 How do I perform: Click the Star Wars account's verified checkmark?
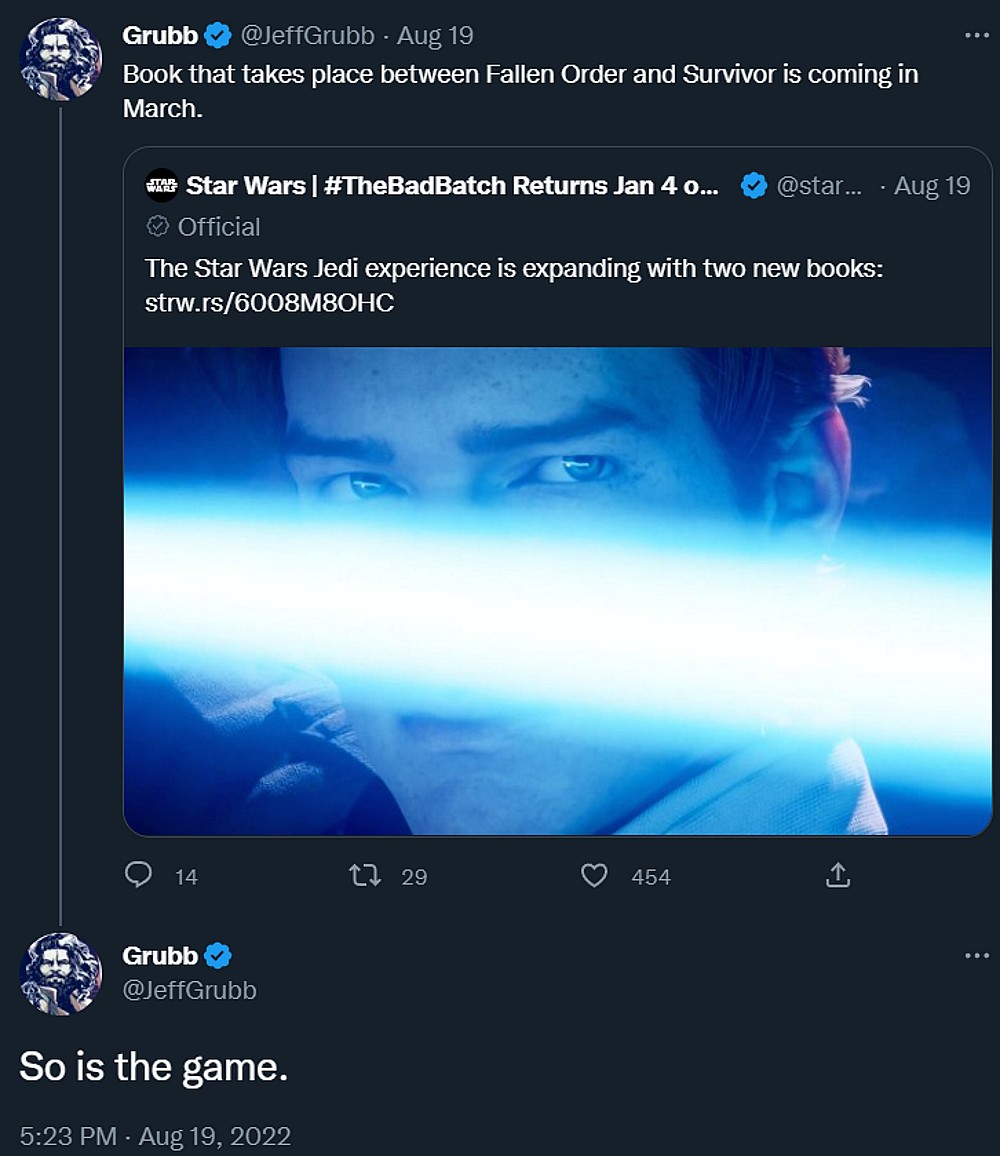[754, 185]
